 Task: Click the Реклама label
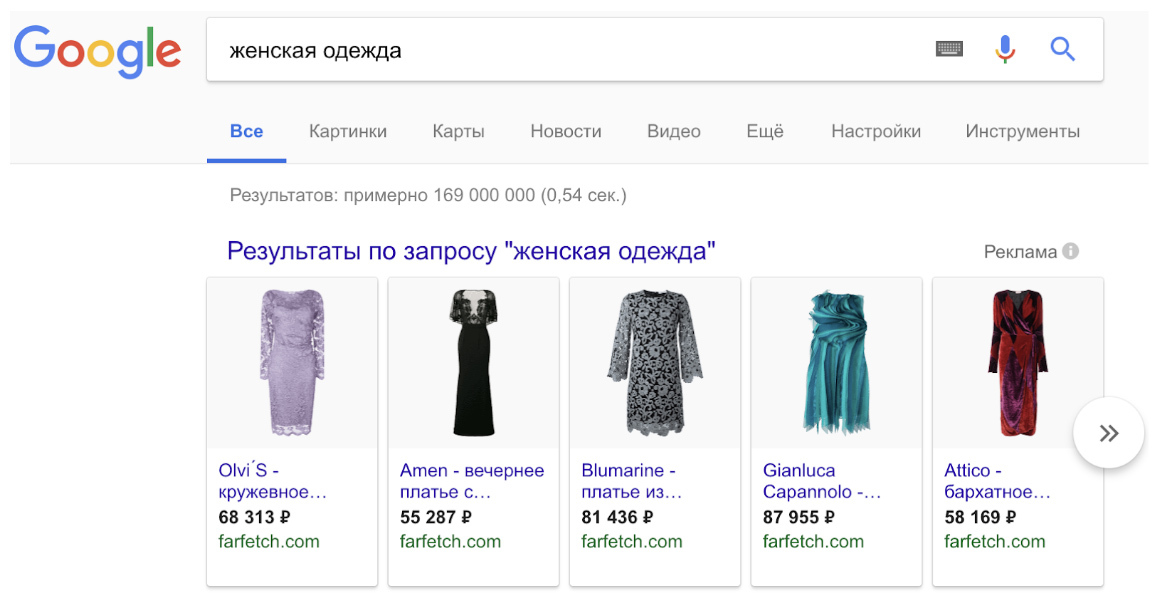[1020, 252]
